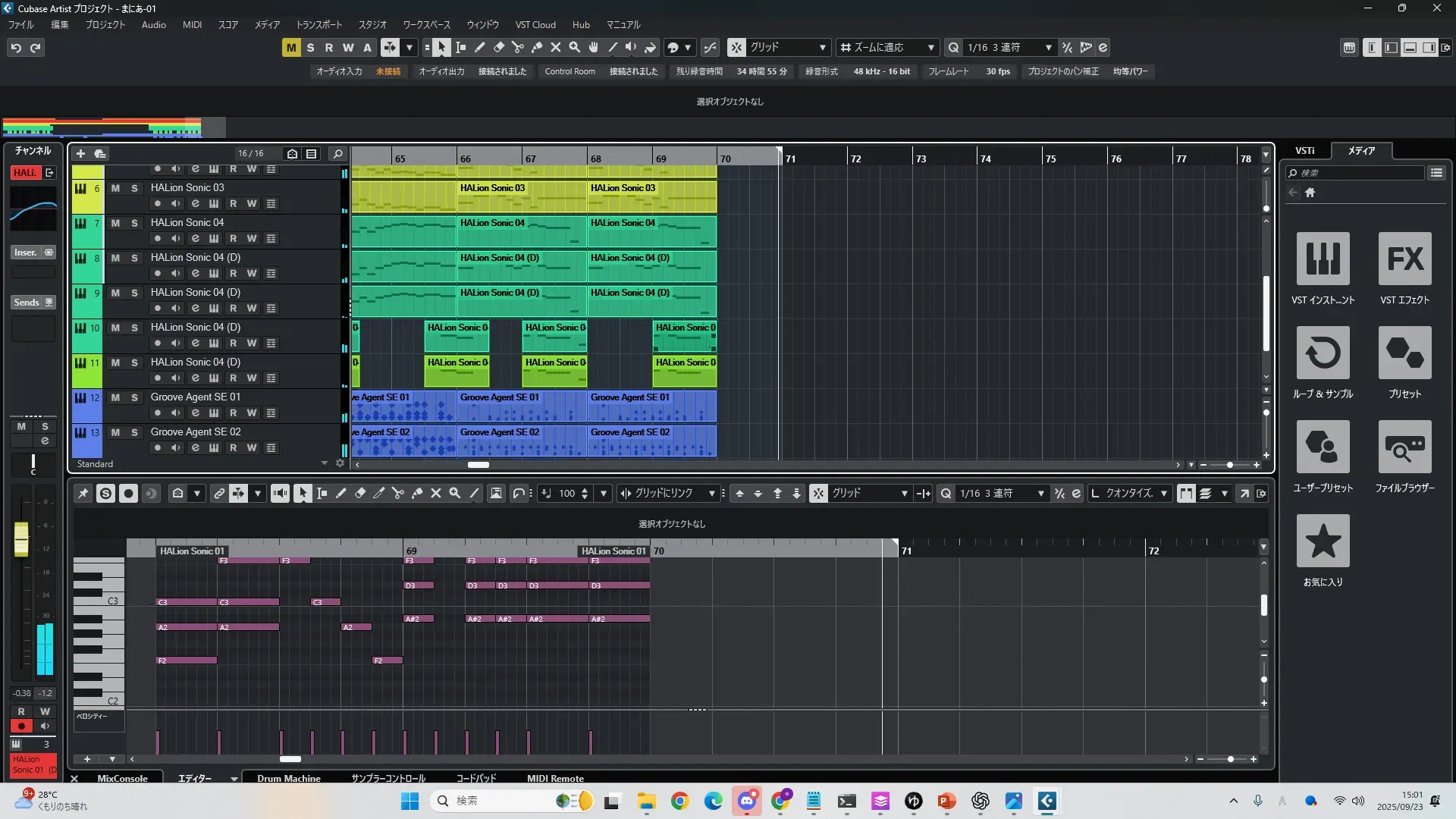Click the Drum Machine tab button
The height and width of the screenshot is (819, 1456).
click(288, 778)
